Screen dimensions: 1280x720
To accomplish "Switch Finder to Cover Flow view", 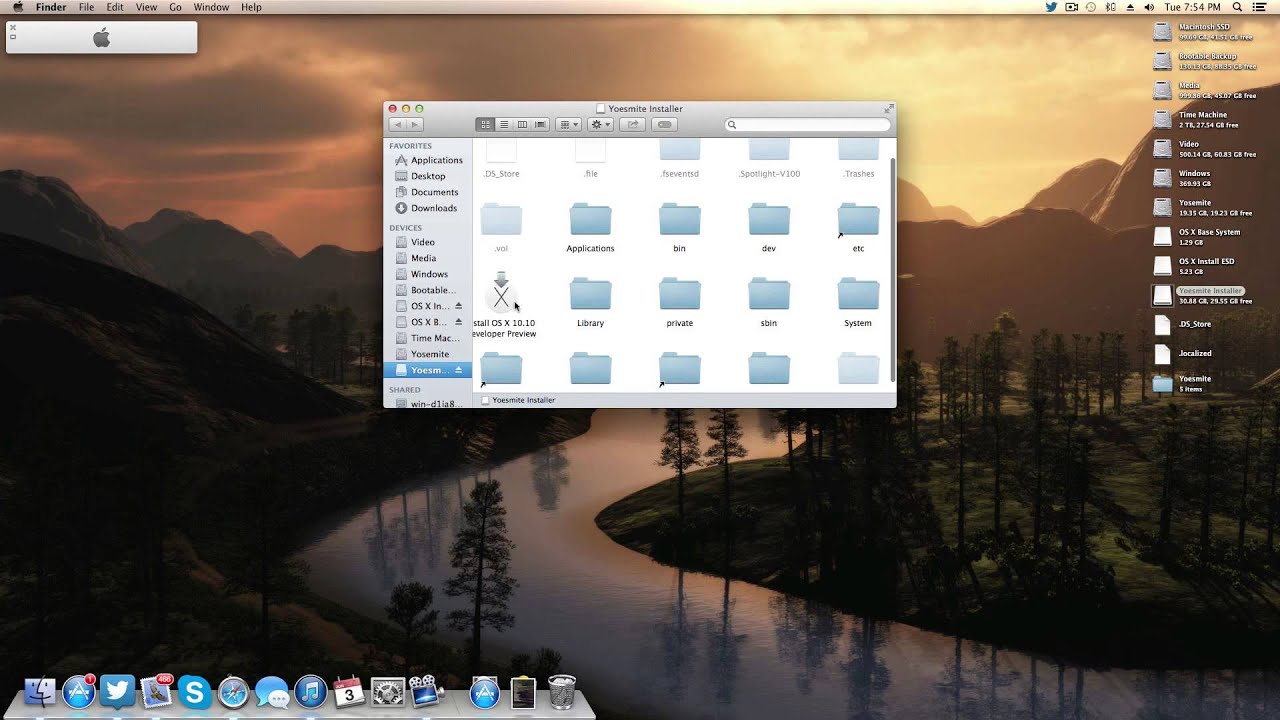I will [x=540, y=124].
